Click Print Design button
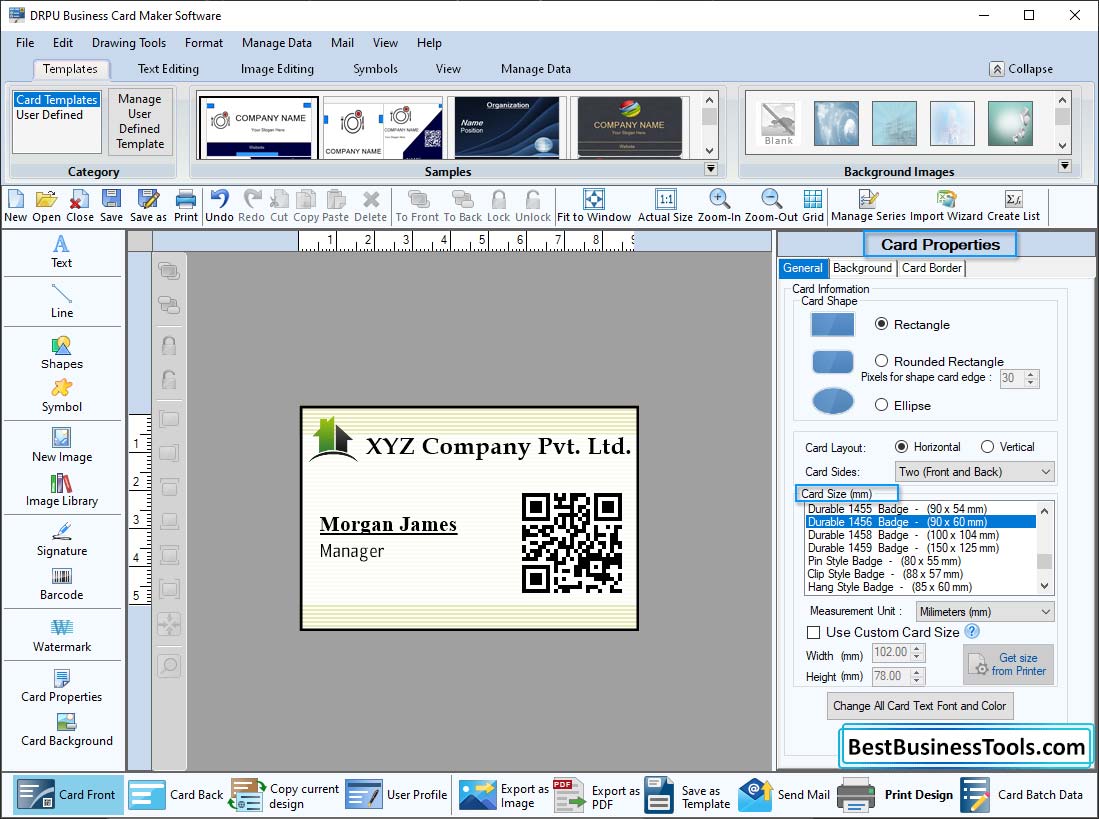Screen dimensions: 1099x819 [896, 795]
